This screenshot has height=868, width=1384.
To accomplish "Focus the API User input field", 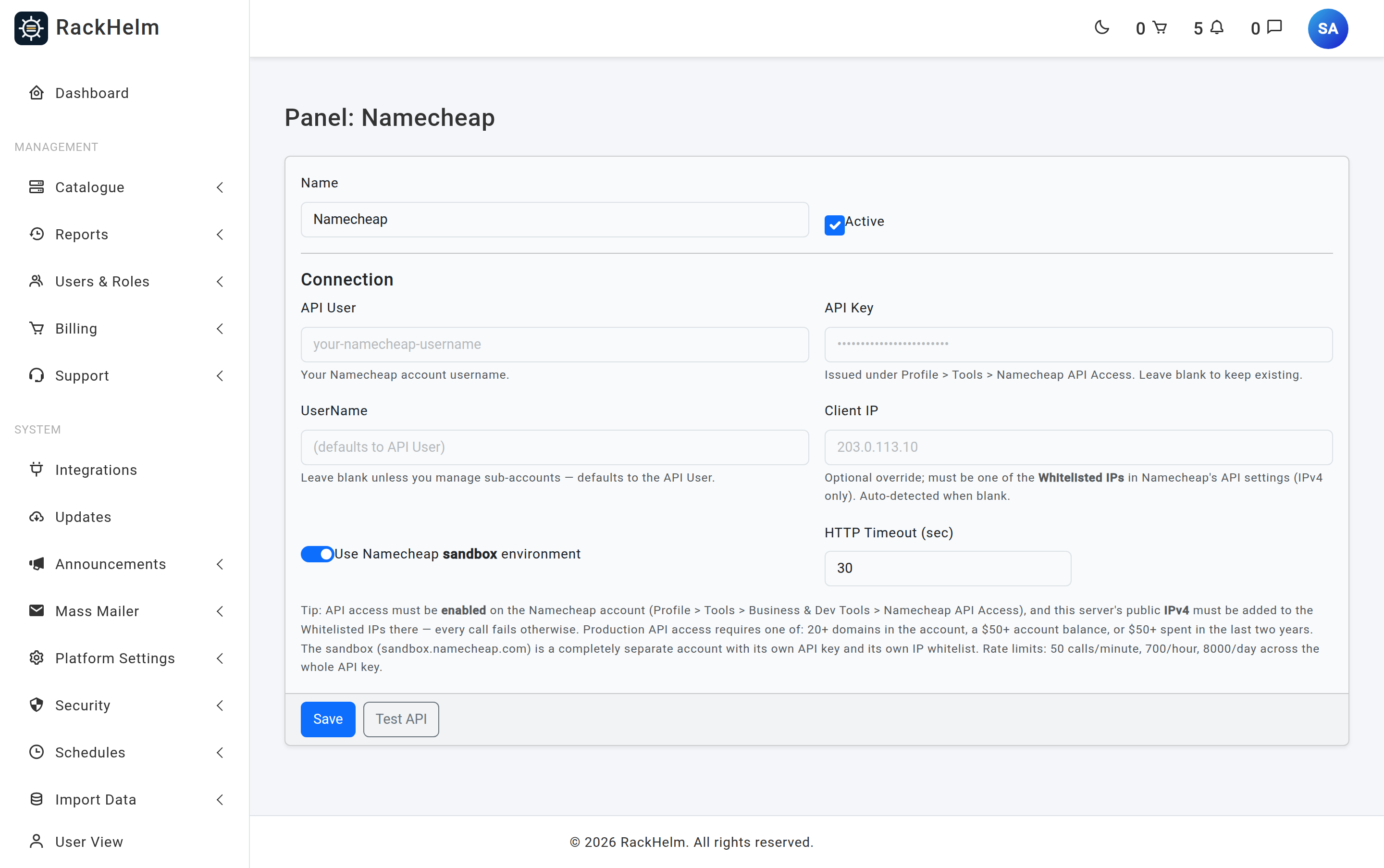I will (x=555, y=345).
